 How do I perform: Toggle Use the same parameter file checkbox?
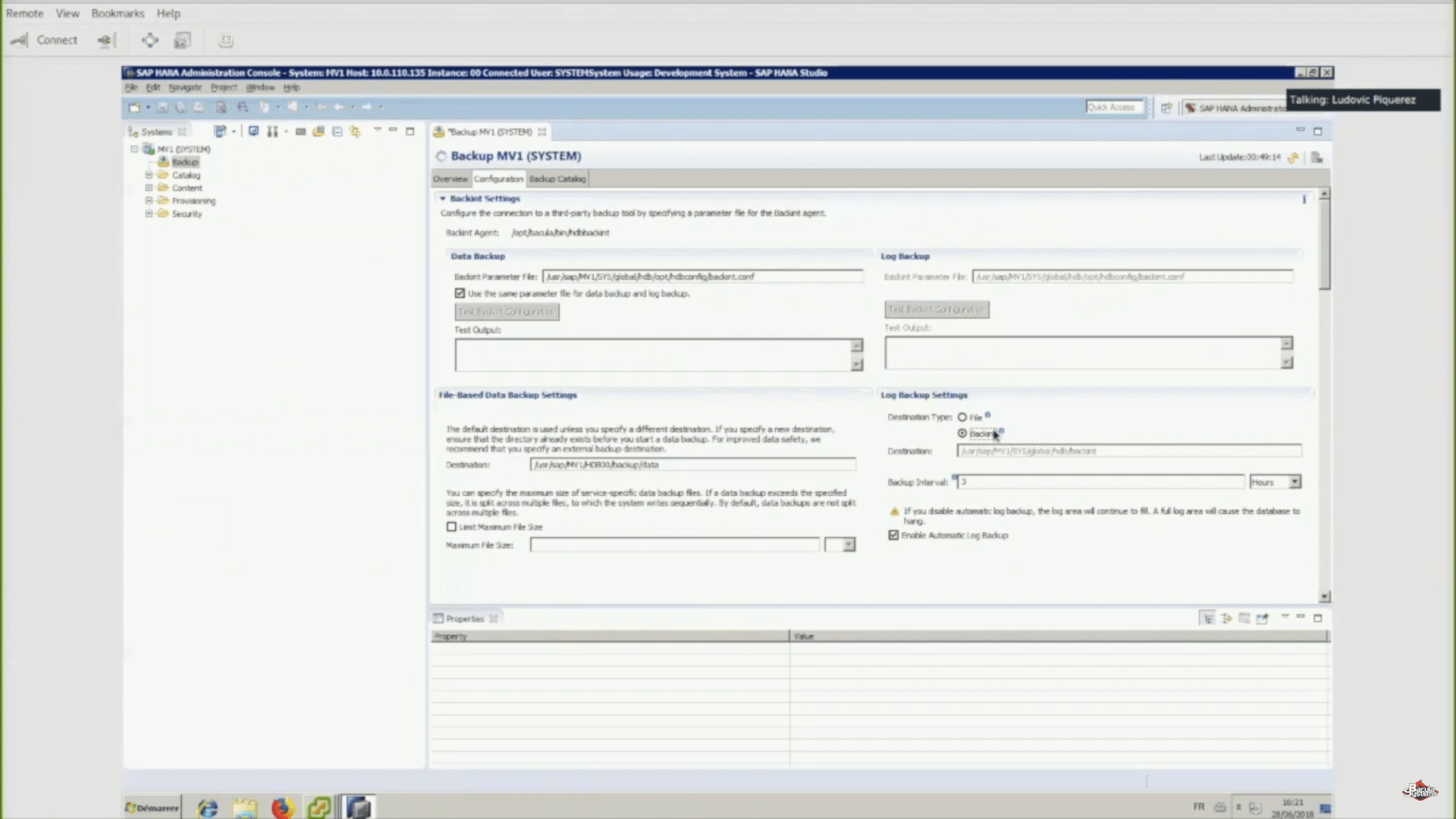click(460, 293)
